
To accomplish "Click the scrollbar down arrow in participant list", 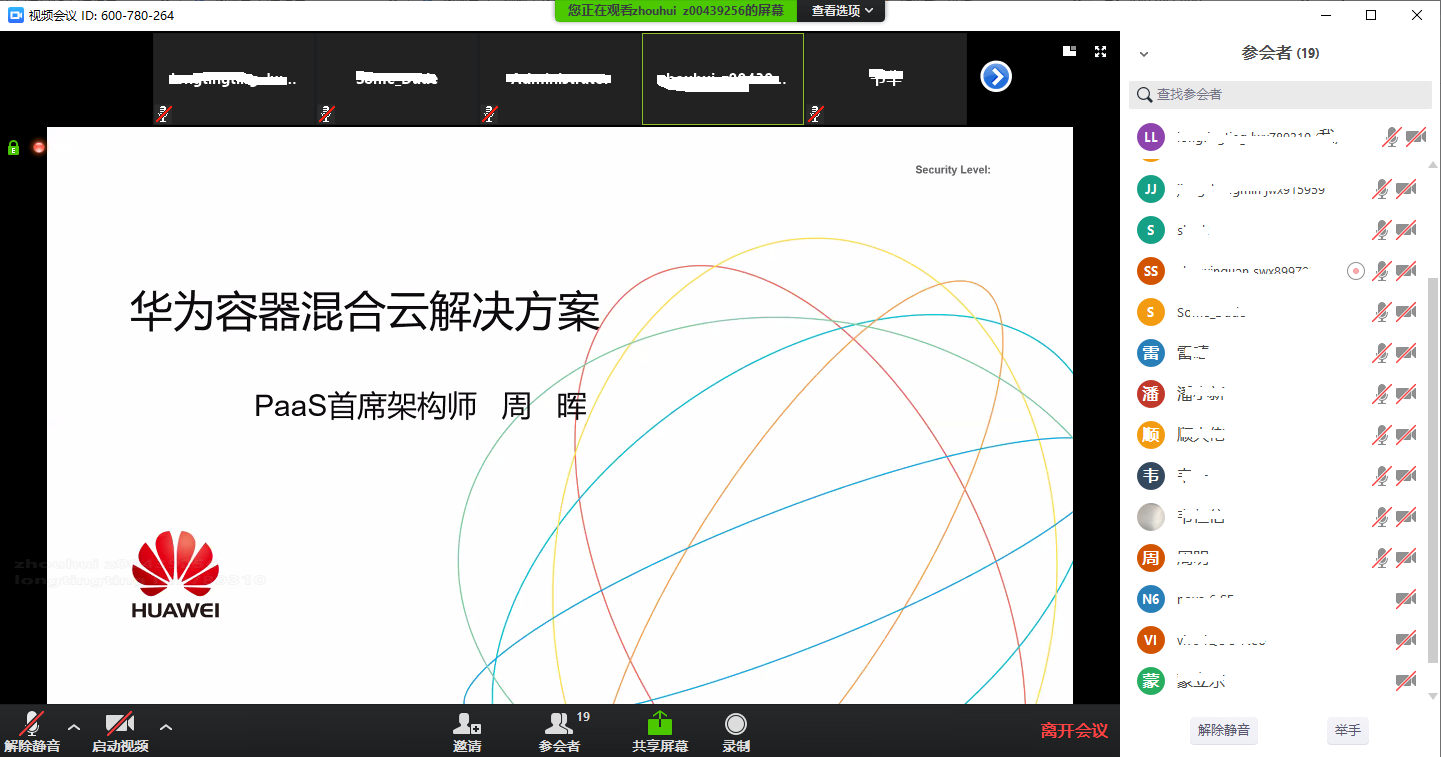I will (1434, 696).
